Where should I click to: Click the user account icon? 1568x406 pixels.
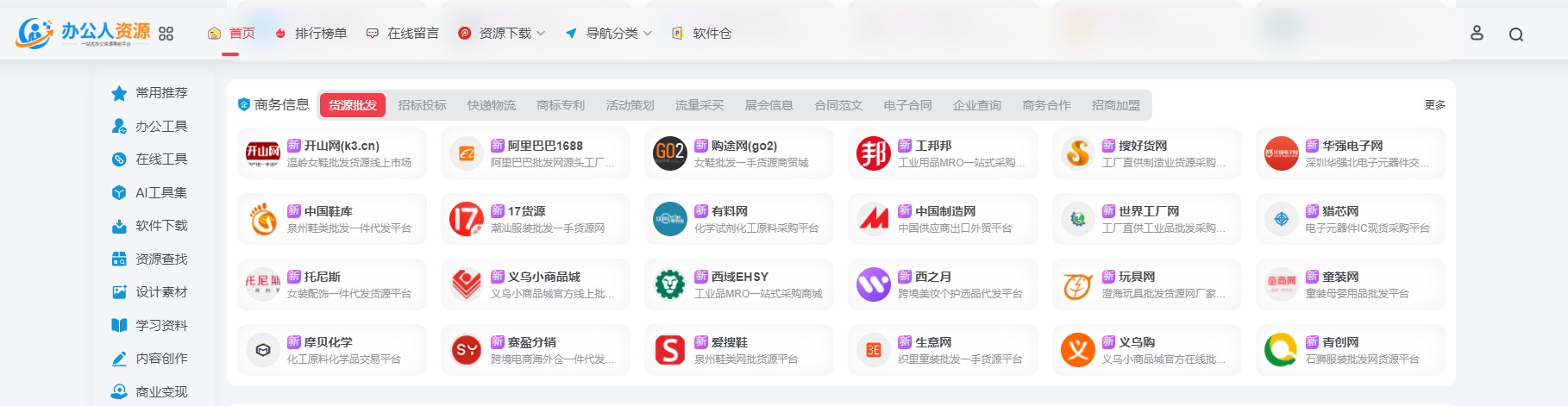[1477, 34]
